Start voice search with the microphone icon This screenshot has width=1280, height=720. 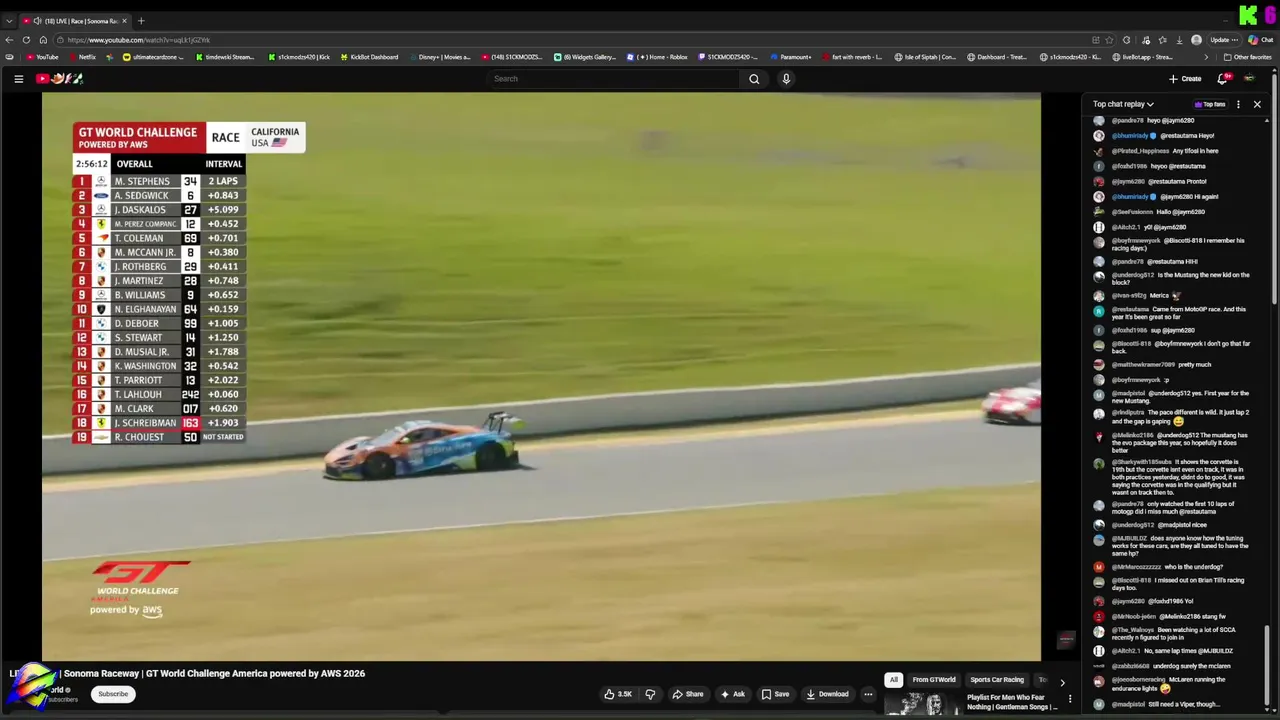(786, 79)
